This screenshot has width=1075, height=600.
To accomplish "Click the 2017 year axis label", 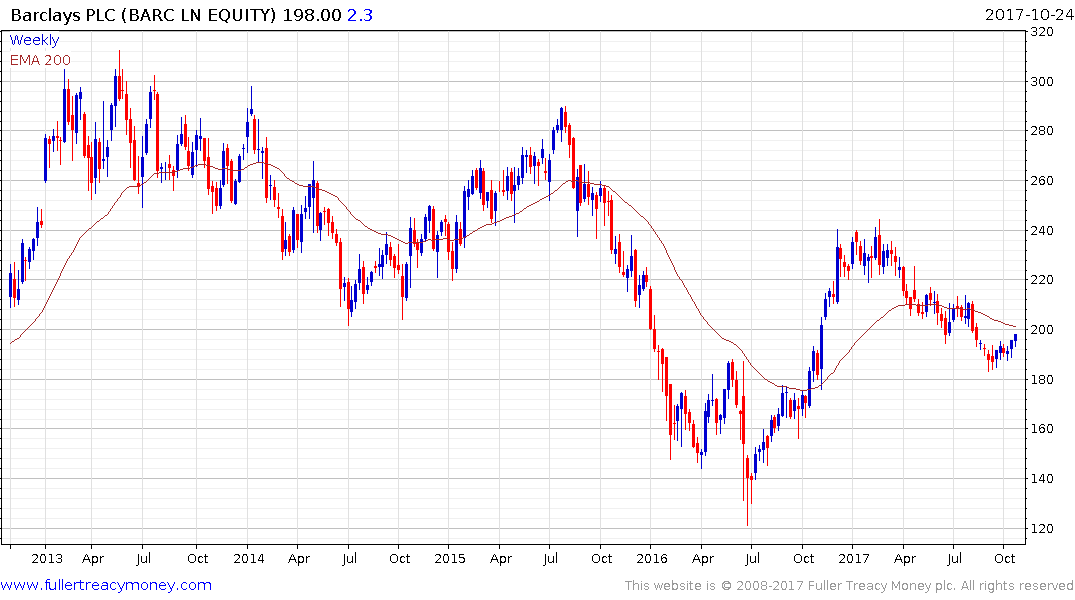I will [x=854, y=558].
